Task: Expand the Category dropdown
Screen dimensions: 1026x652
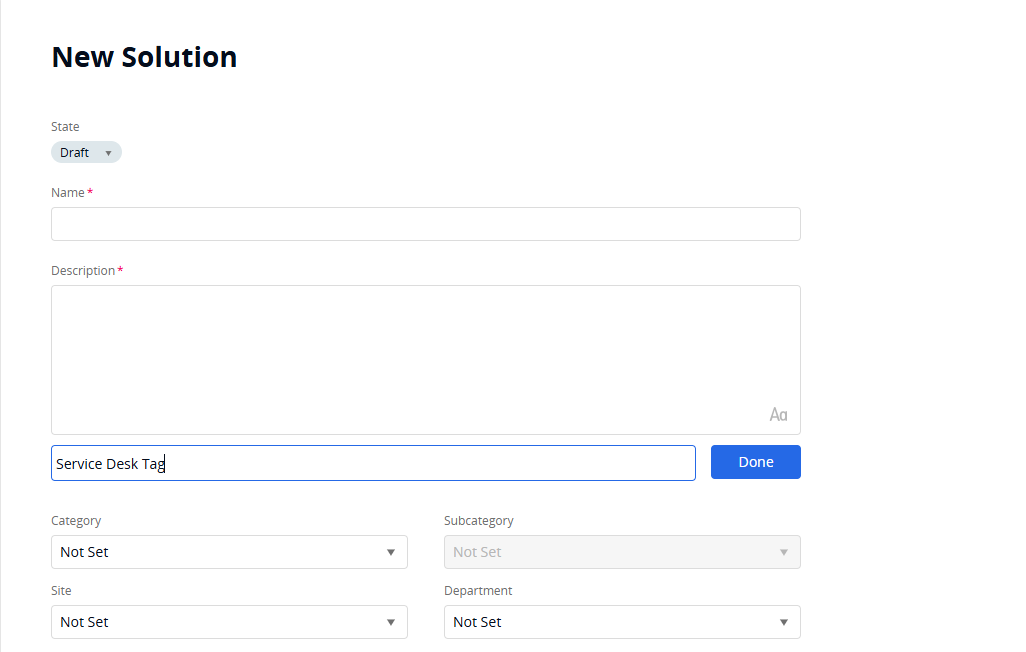Action: (x=229, y=552)
